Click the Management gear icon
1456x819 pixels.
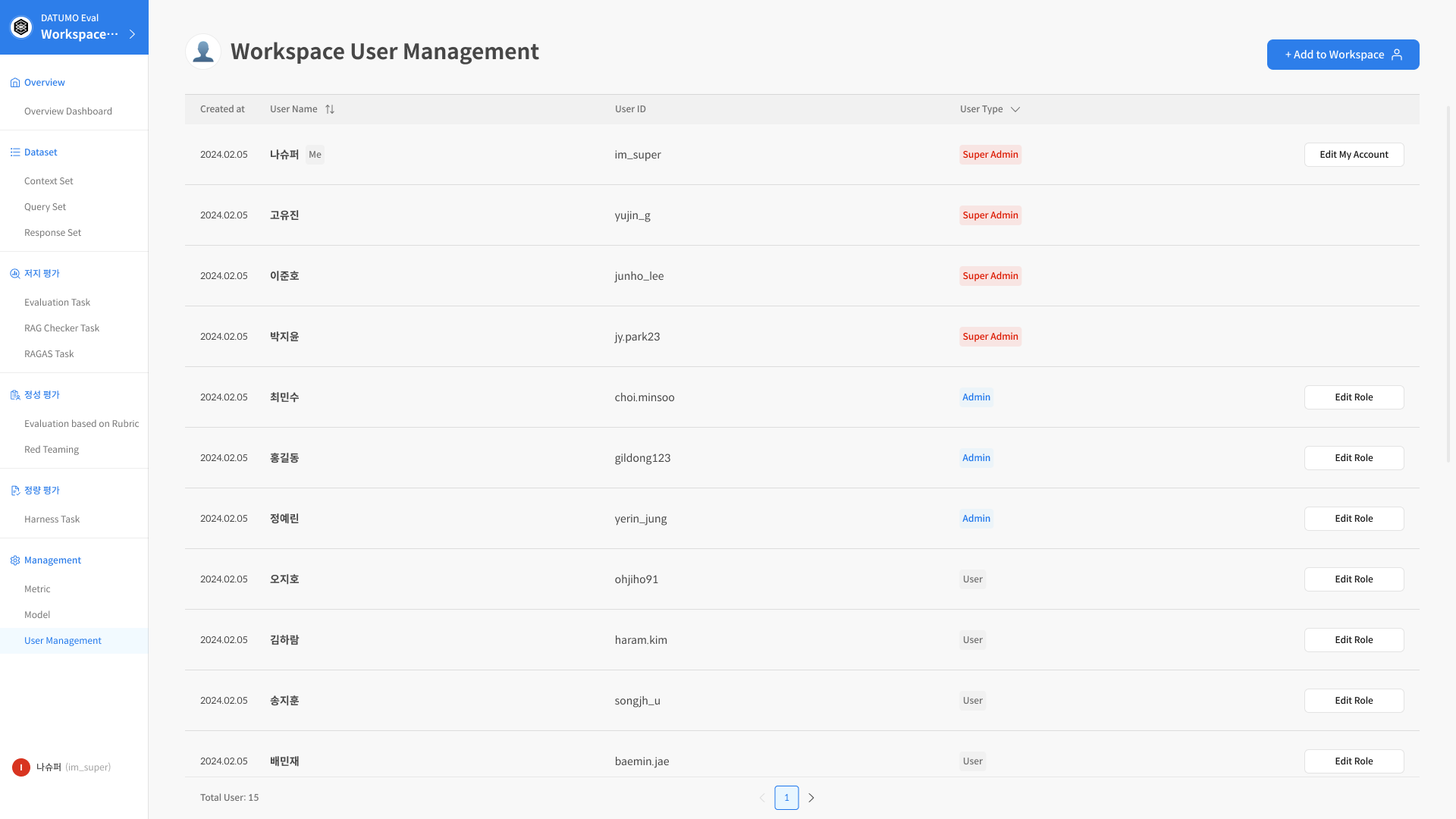pos(14,560)
